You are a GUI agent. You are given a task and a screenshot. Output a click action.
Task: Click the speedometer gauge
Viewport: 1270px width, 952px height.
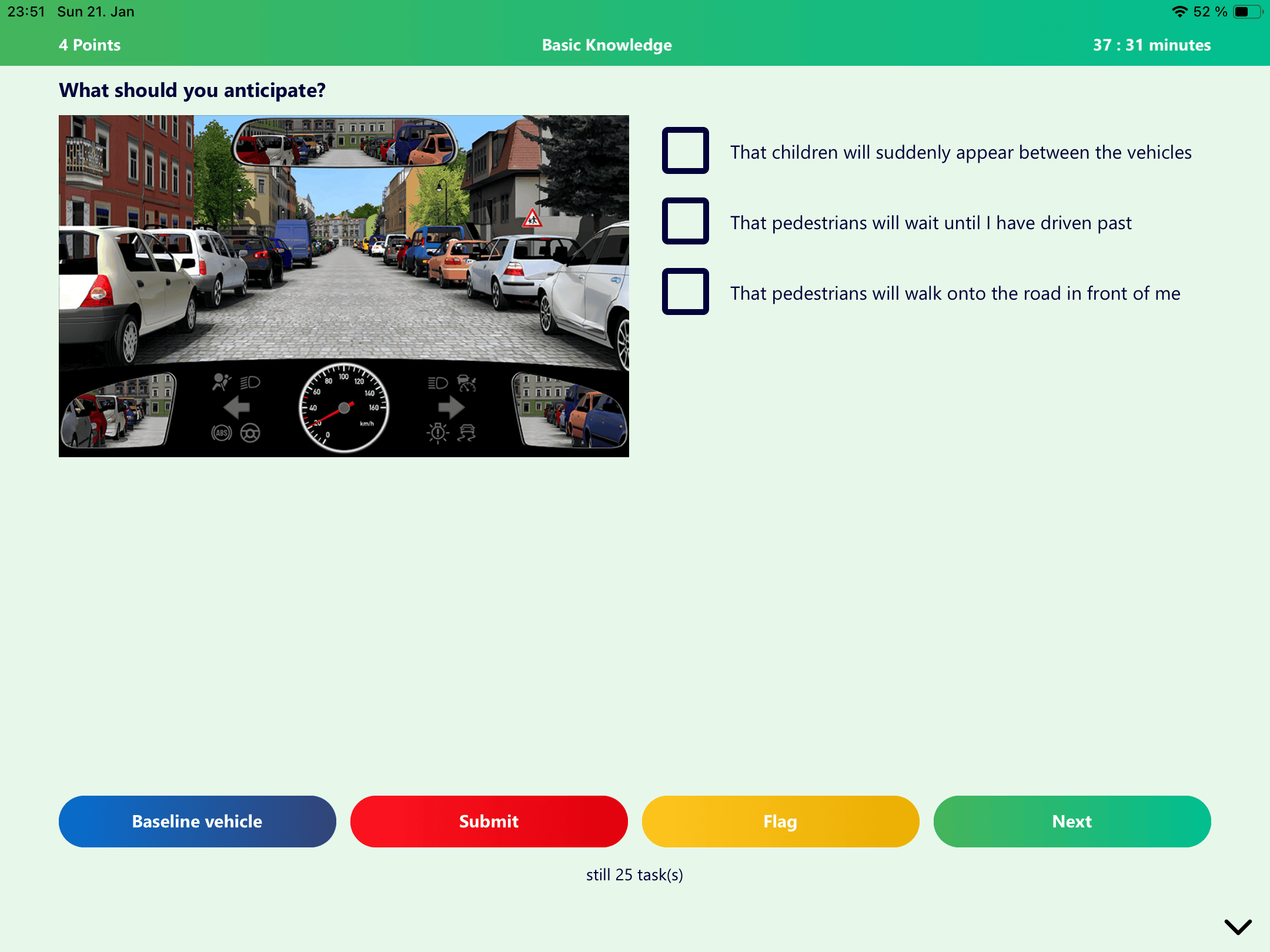tap(344, 408)
